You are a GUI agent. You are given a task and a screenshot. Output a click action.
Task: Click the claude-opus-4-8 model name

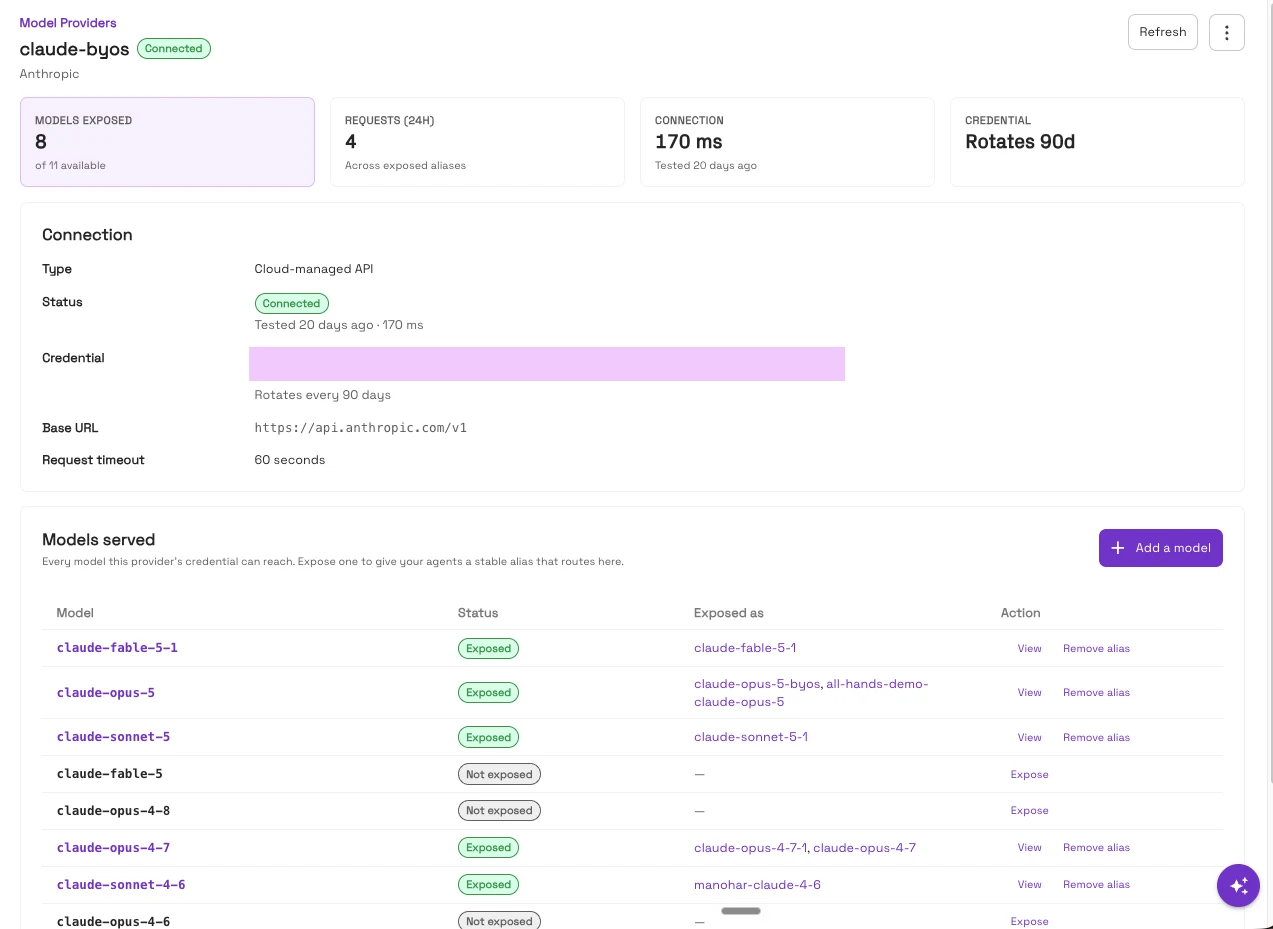pyautogui.click(x=113, y=811)
